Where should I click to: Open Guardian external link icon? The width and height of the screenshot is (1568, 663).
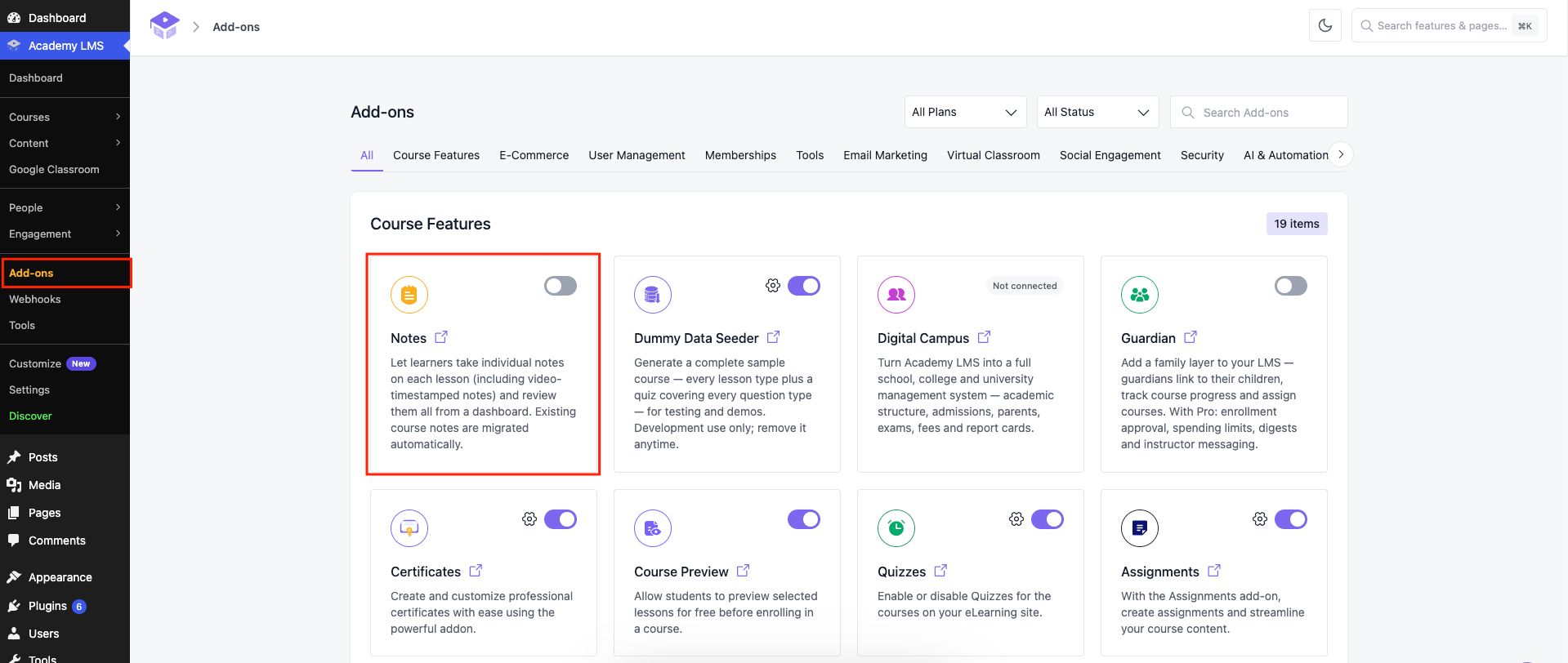click(1191, 337)
